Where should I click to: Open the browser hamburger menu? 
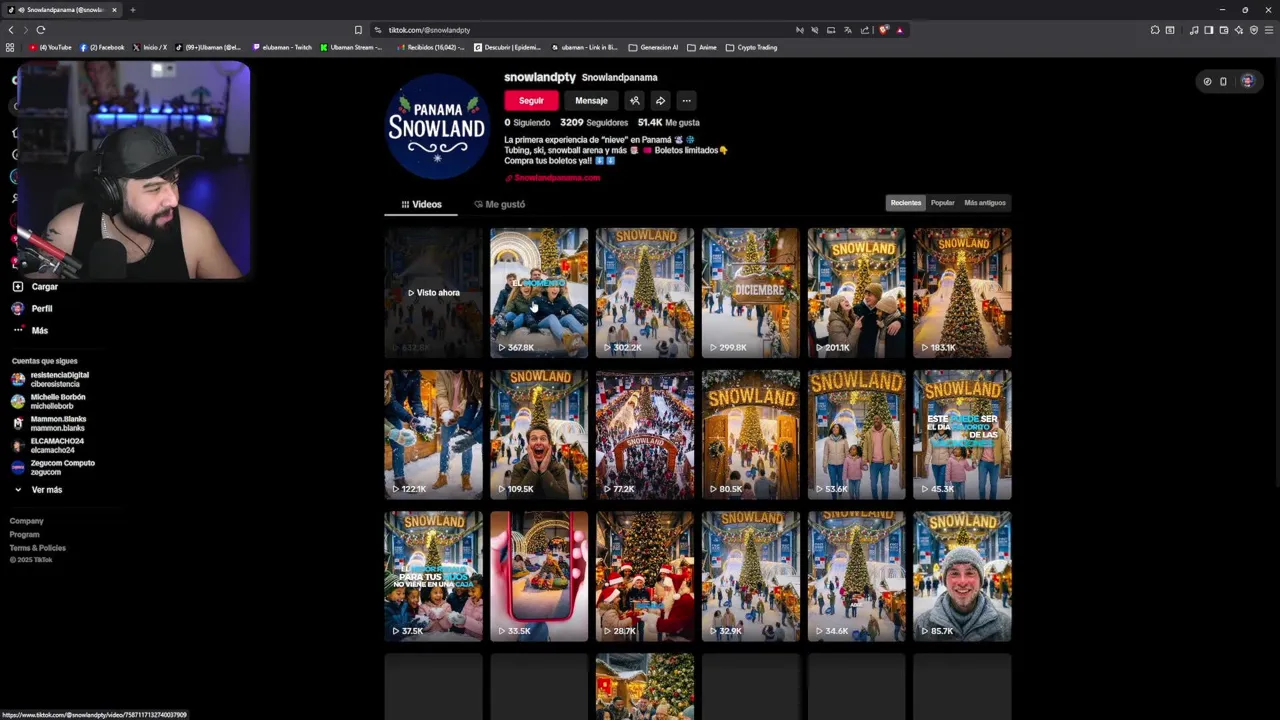pyautogui.click(x=1269, y=30)
